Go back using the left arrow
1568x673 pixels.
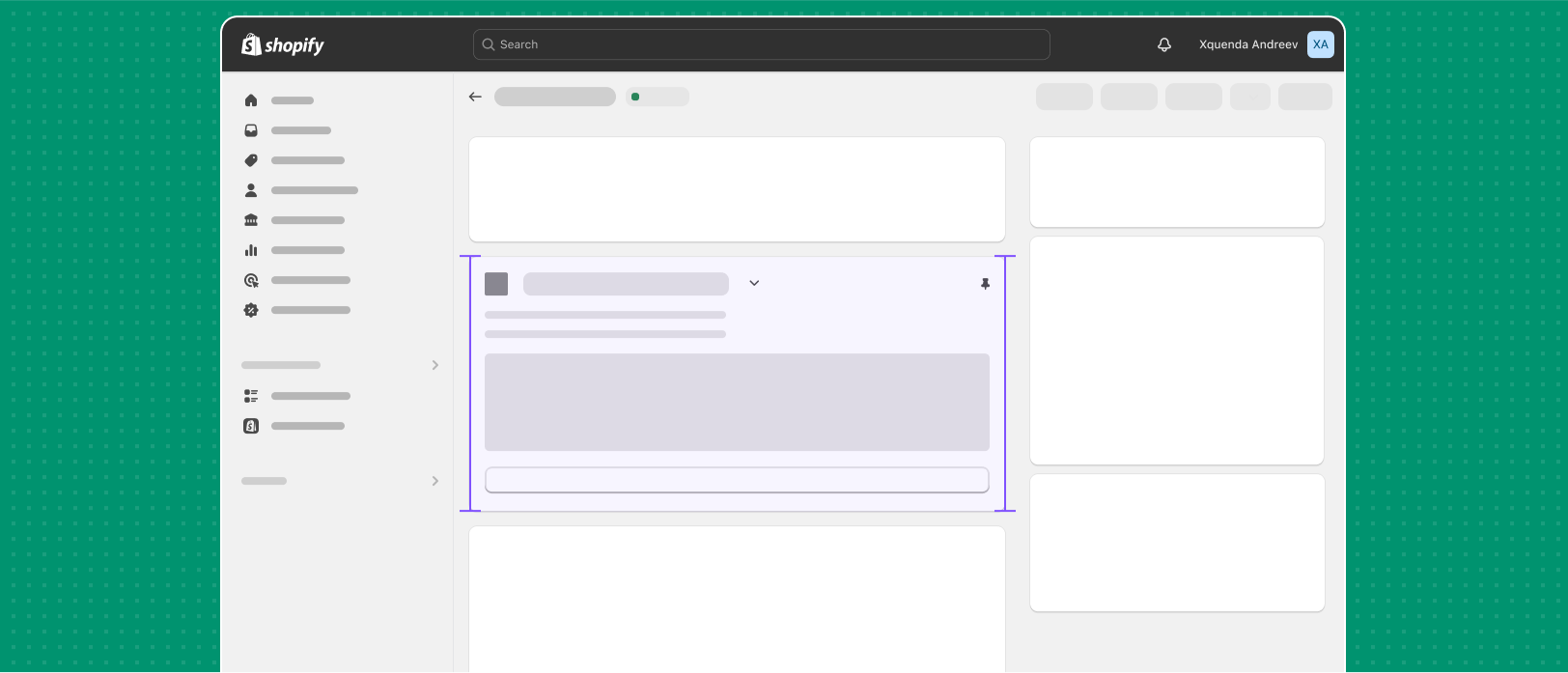click(x=475, y=97)
